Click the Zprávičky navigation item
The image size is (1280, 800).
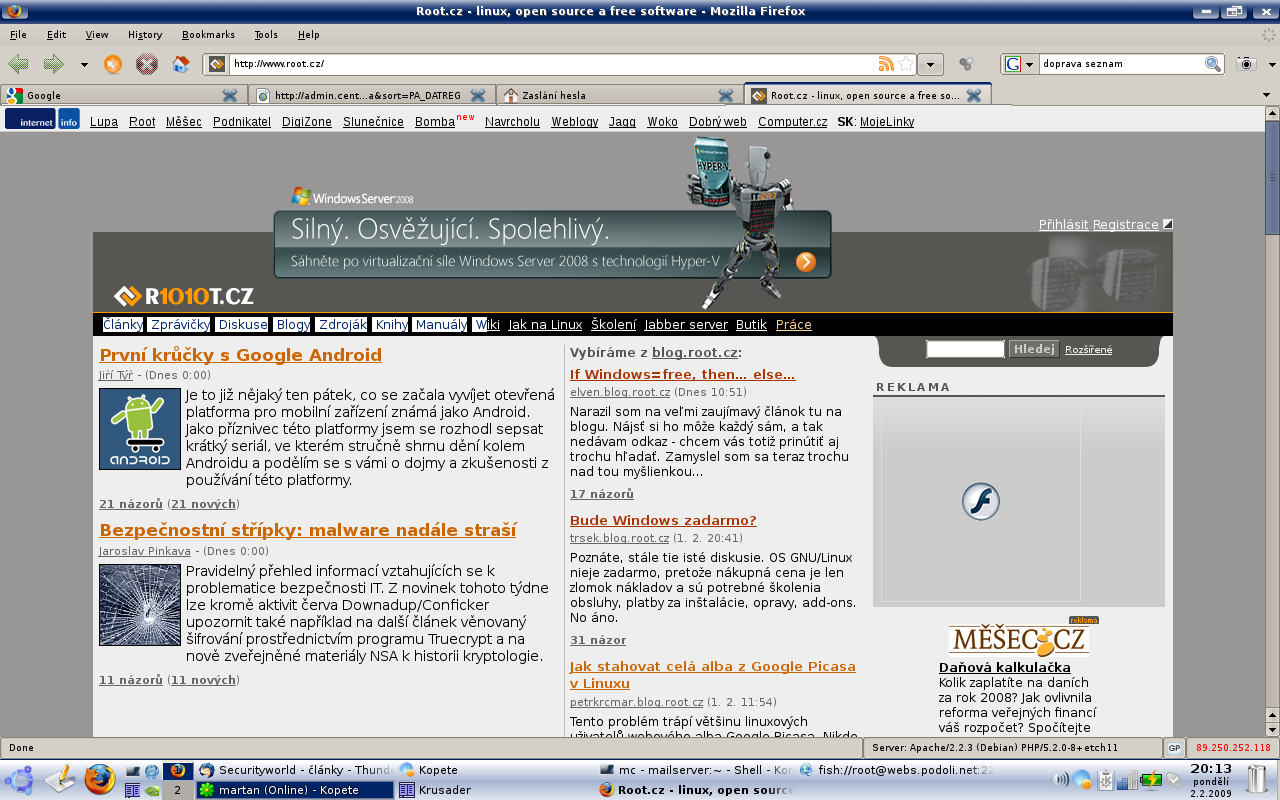click(x=180, y=325)
